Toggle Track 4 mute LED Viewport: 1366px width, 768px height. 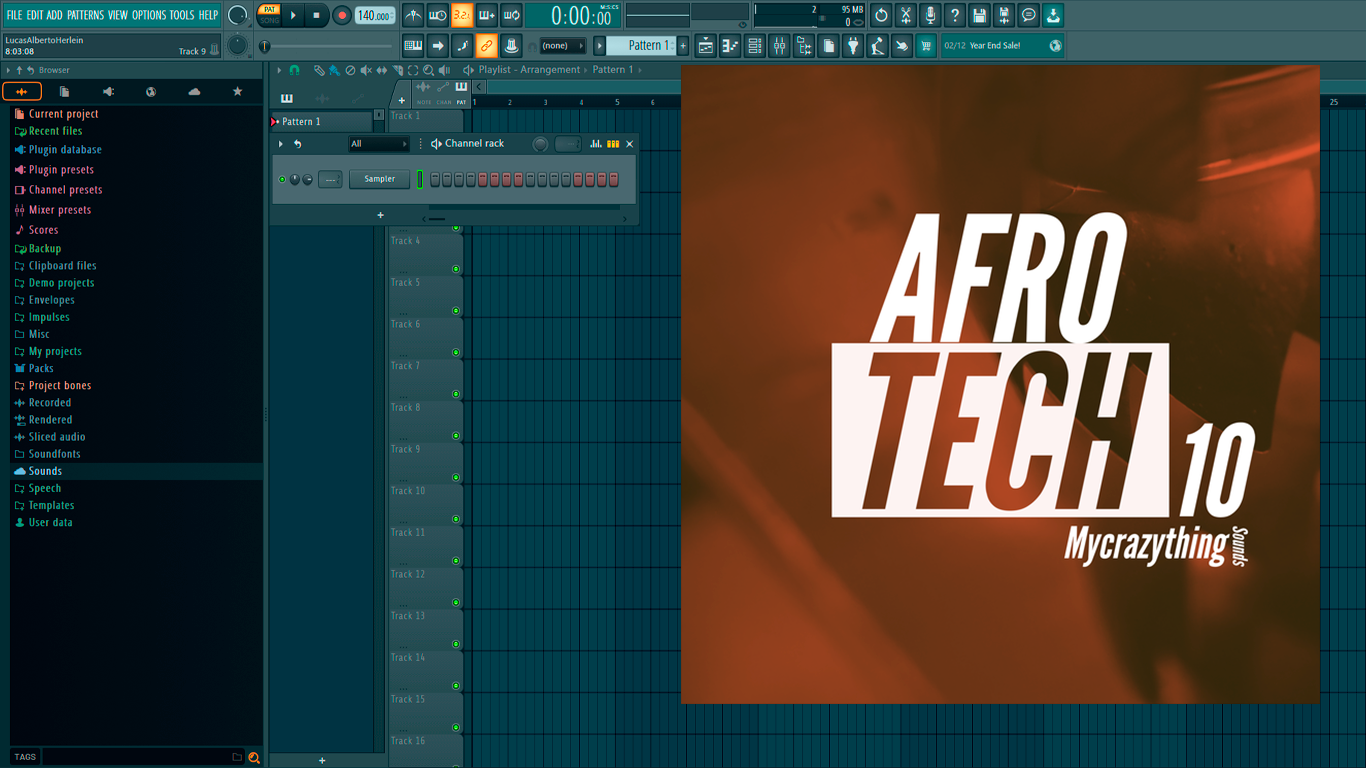pyautogui.click(x=456, y=269)
